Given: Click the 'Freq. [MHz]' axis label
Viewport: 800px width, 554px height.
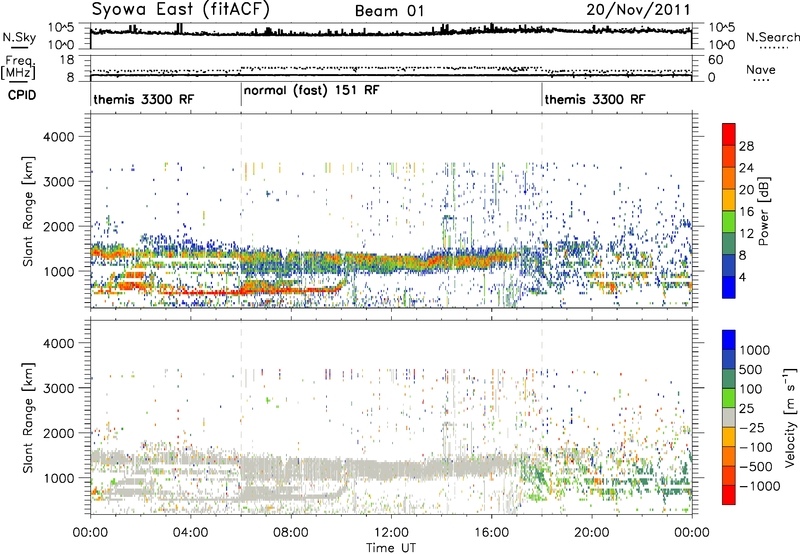Looking at the screenshot, I should [x=18, y=68].
